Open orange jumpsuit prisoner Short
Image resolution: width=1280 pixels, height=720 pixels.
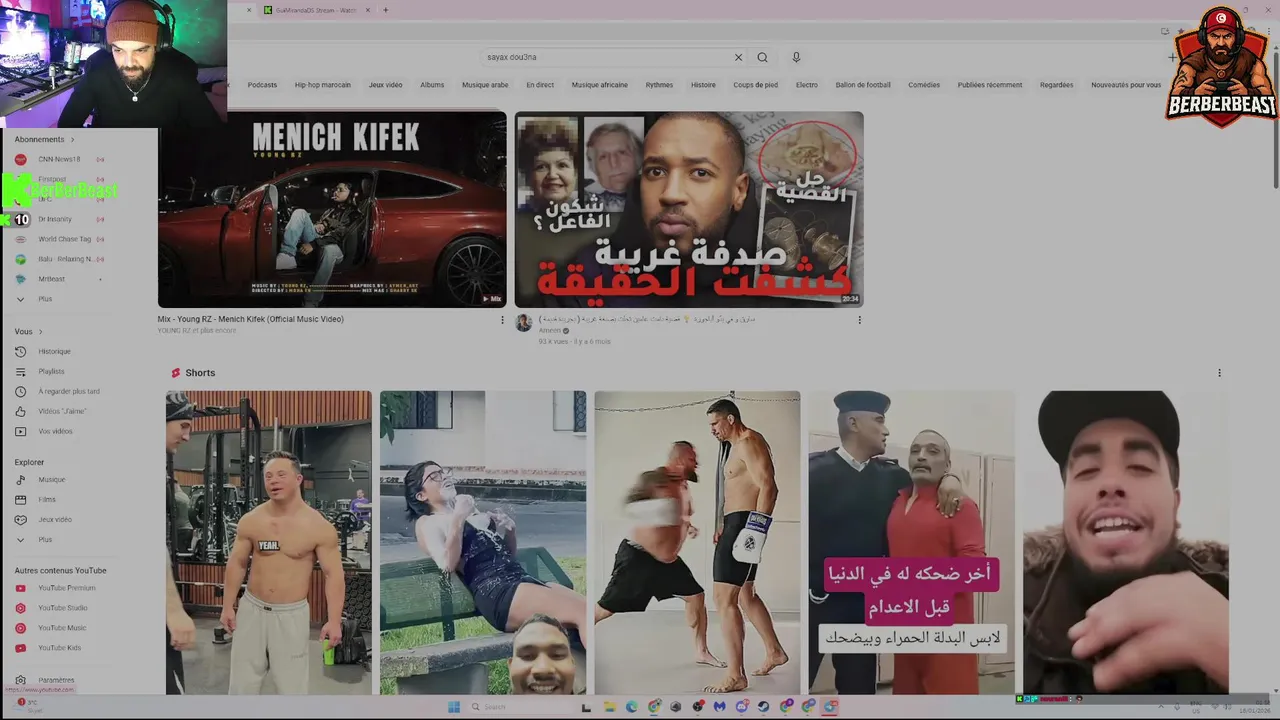(x=911, y=542)
